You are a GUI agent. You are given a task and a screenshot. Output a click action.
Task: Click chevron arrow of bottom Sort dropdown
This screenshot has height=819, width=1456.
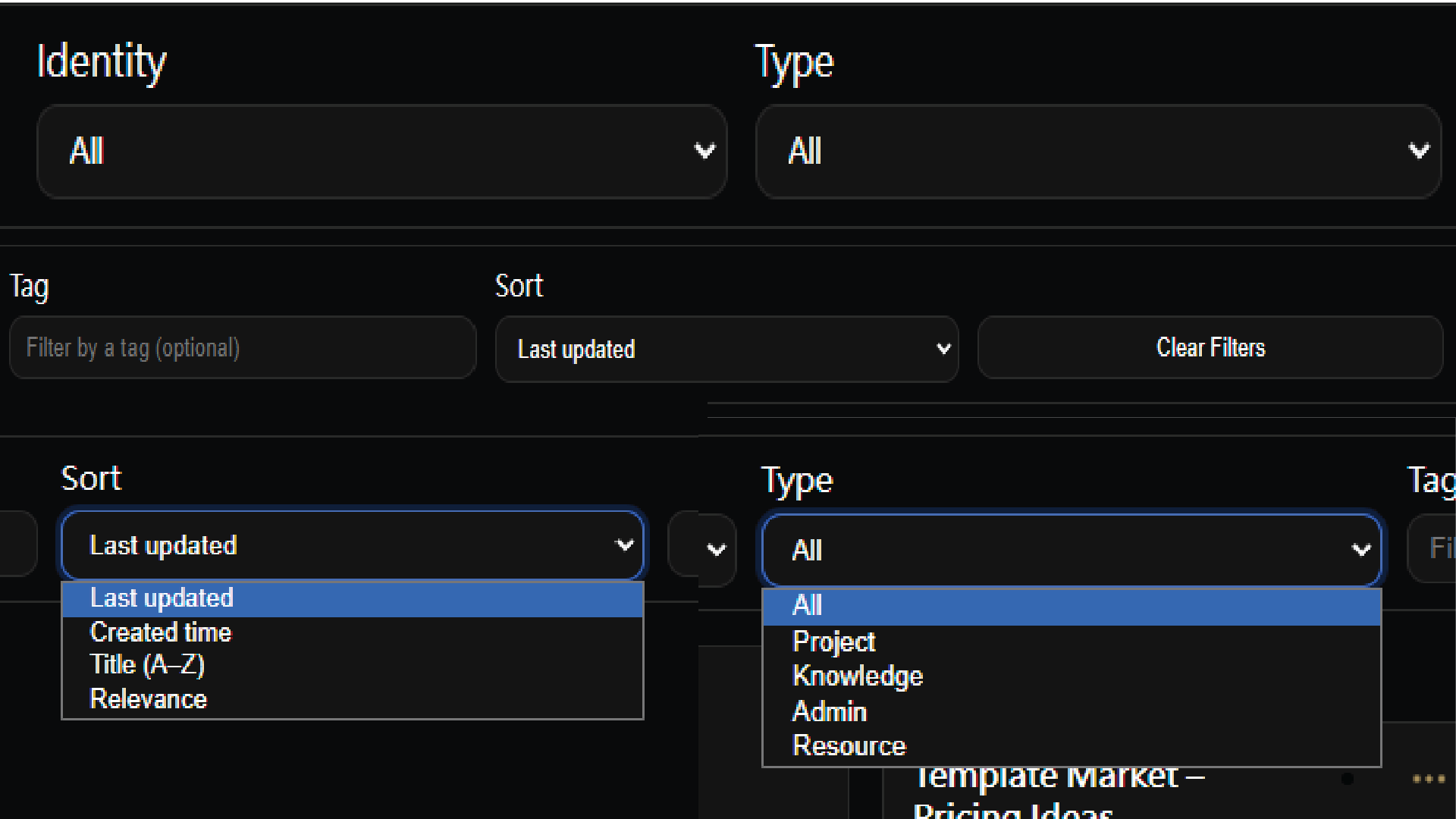pos(624,545)
